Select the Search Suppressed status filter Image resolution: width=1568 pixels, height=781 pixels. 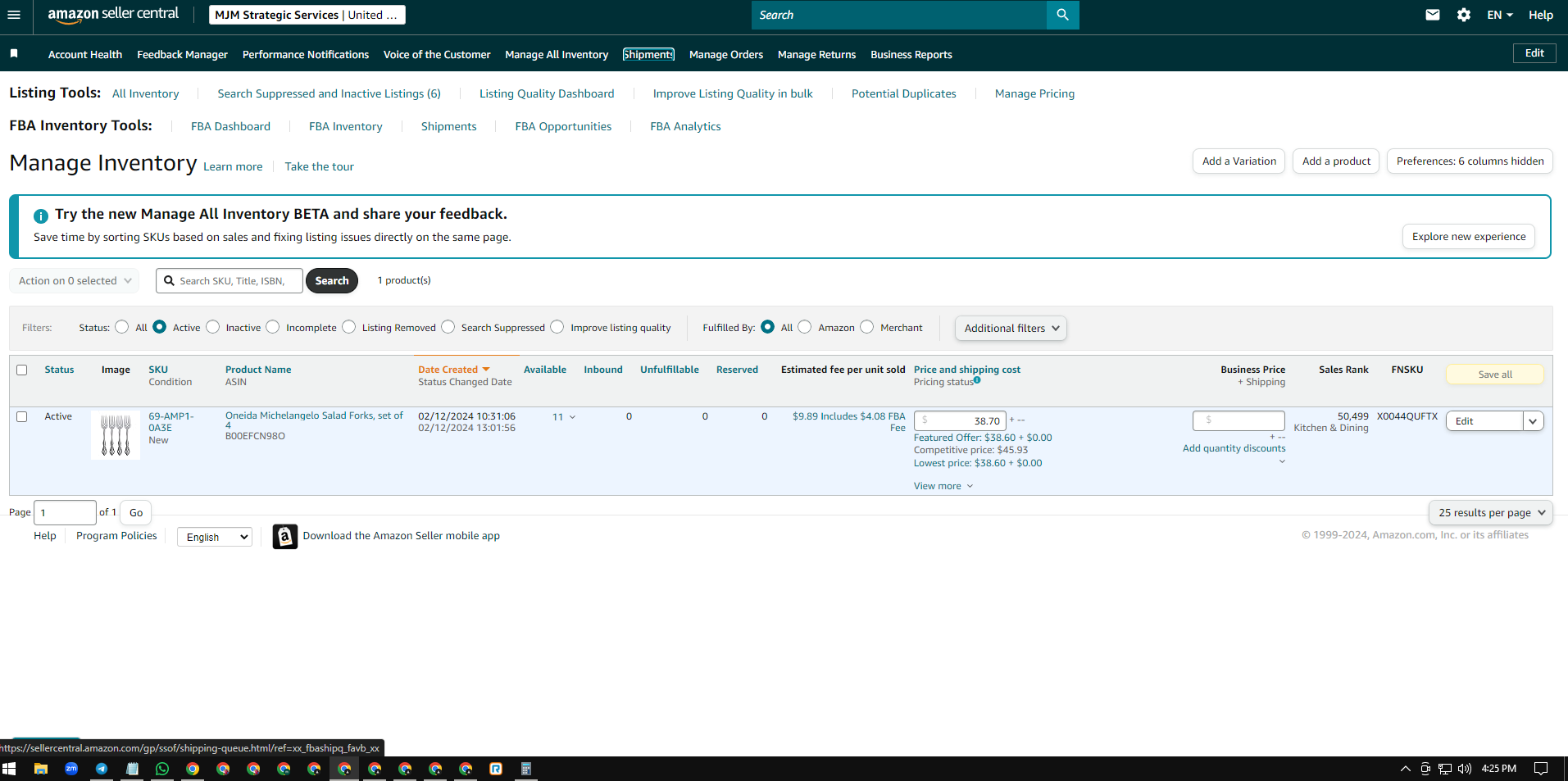tap(448, 327)
